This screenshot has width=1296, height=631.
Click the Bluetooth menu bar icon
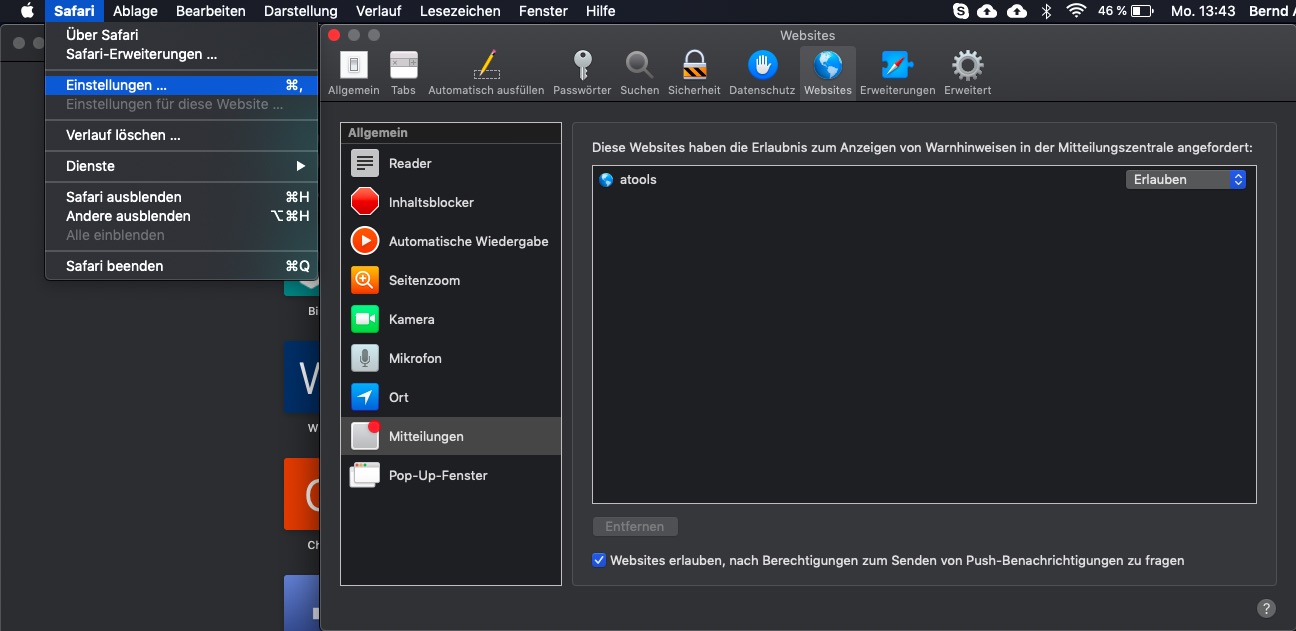click(x=1047, y=11)
